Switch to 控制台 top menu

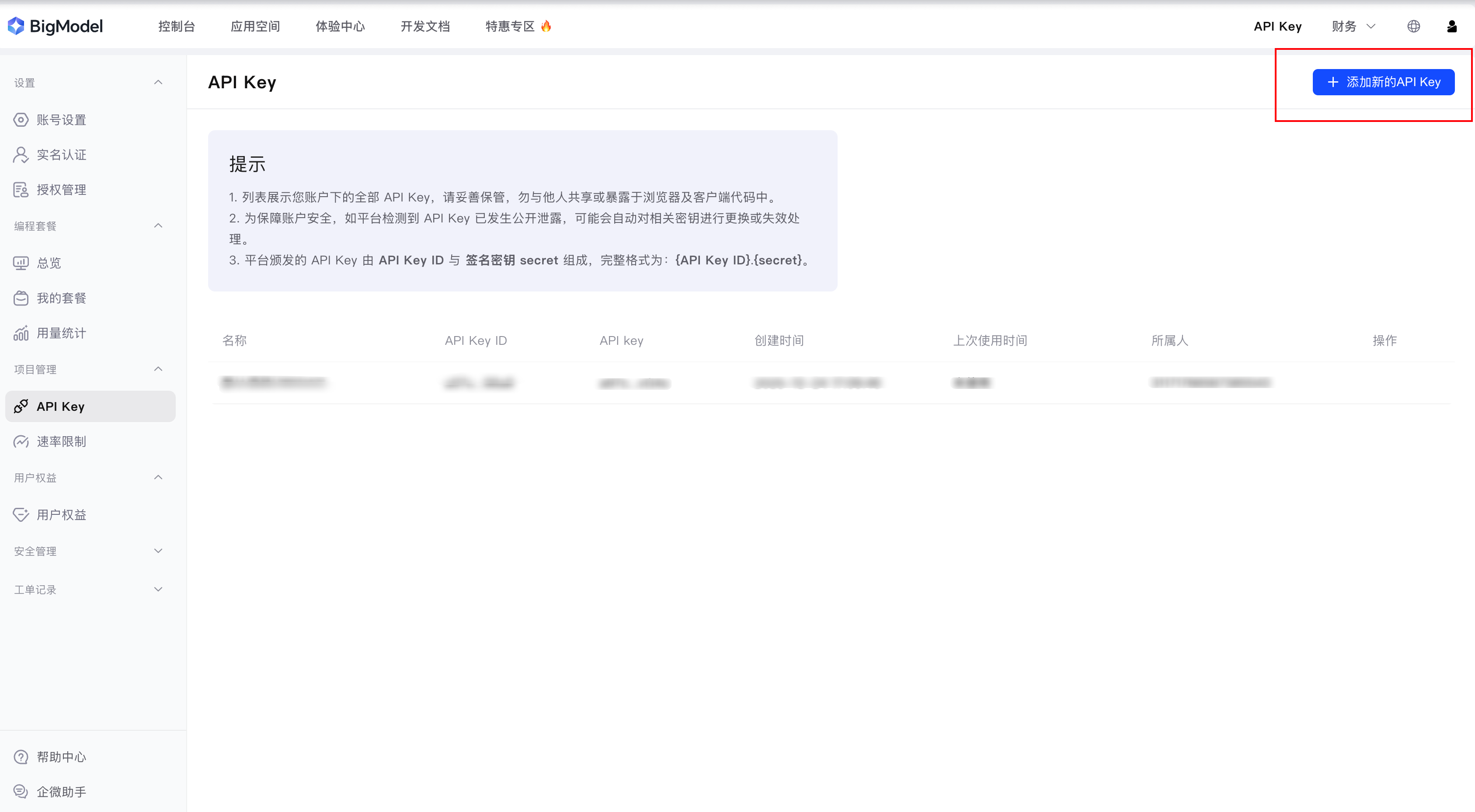(x=176, y=26)
